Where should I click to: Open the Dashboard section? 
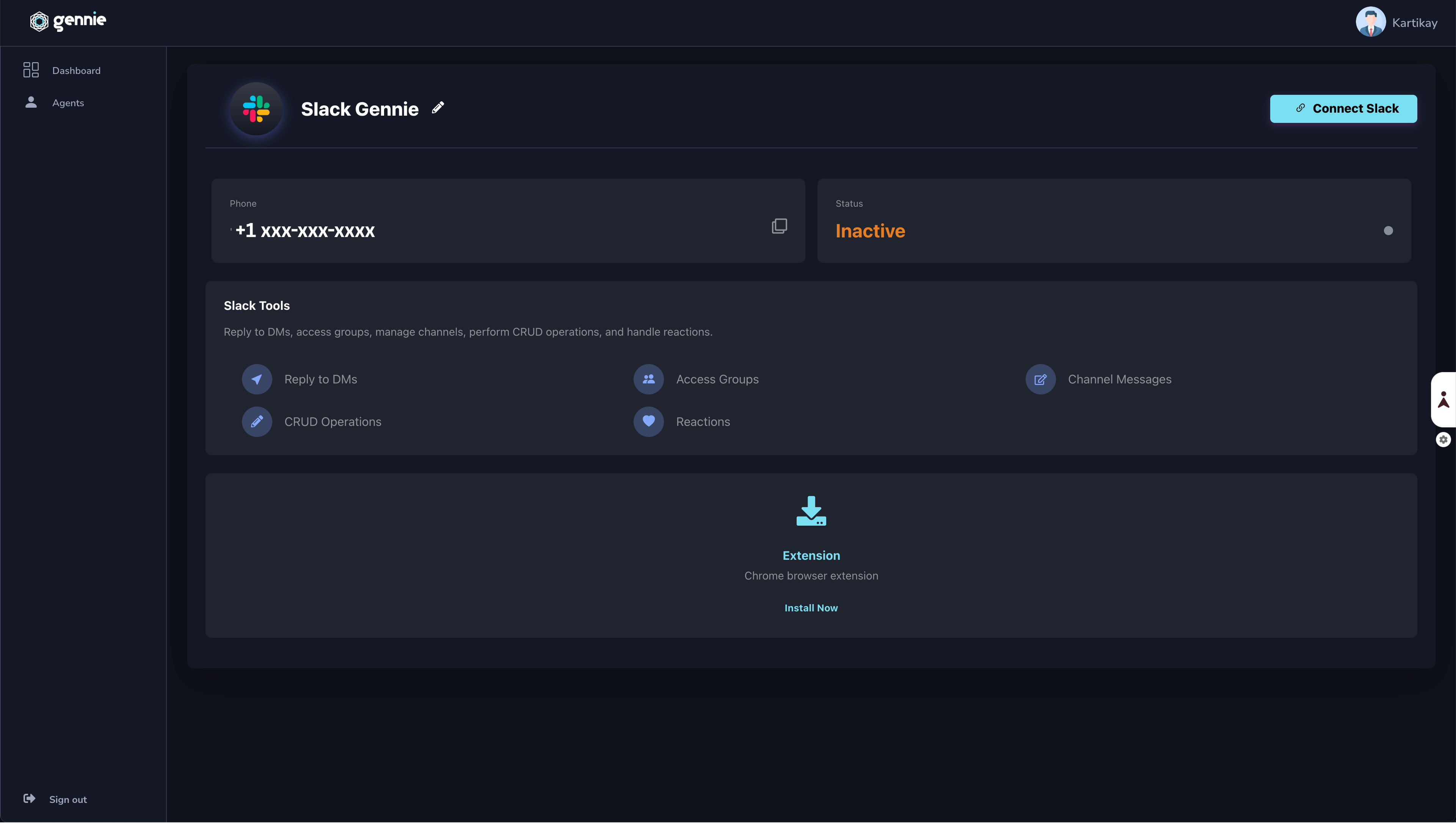click(76, 70)
